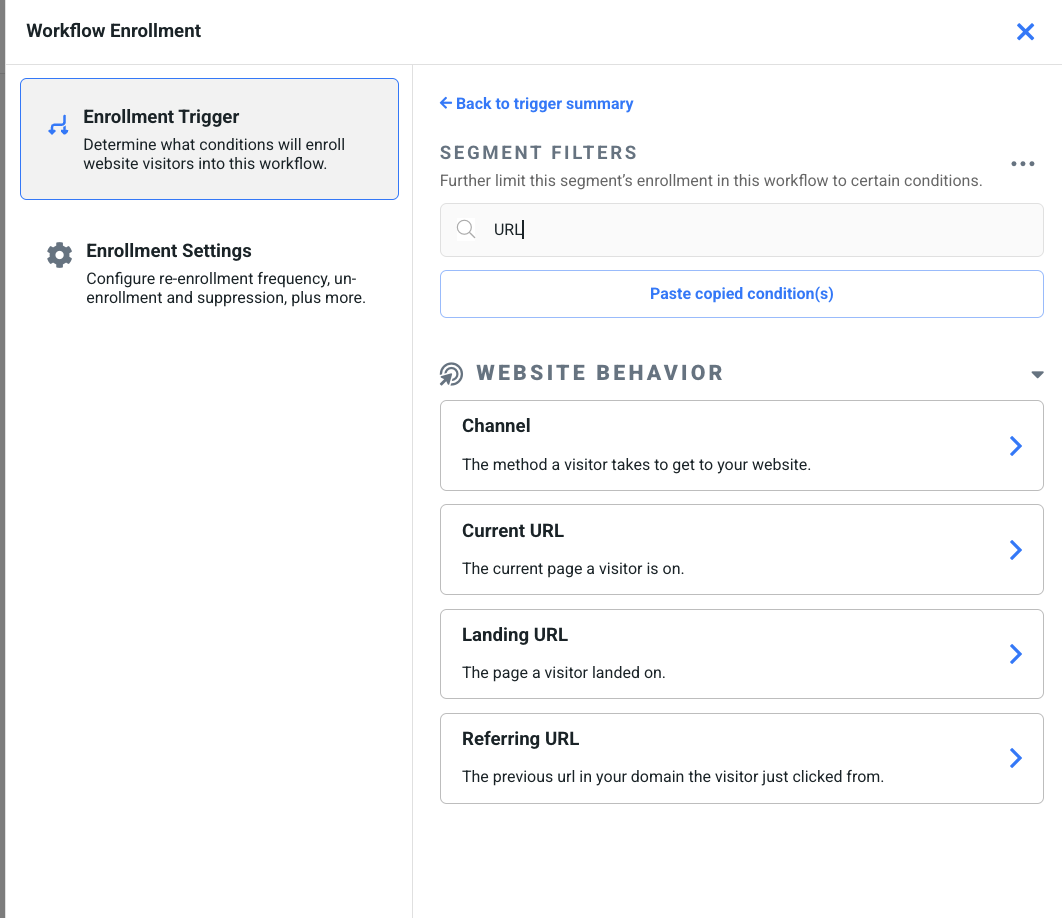Expand the Current URL filter chevron
The height and width of the screenshot is (918, 1062).
(x=1015, y=549)
